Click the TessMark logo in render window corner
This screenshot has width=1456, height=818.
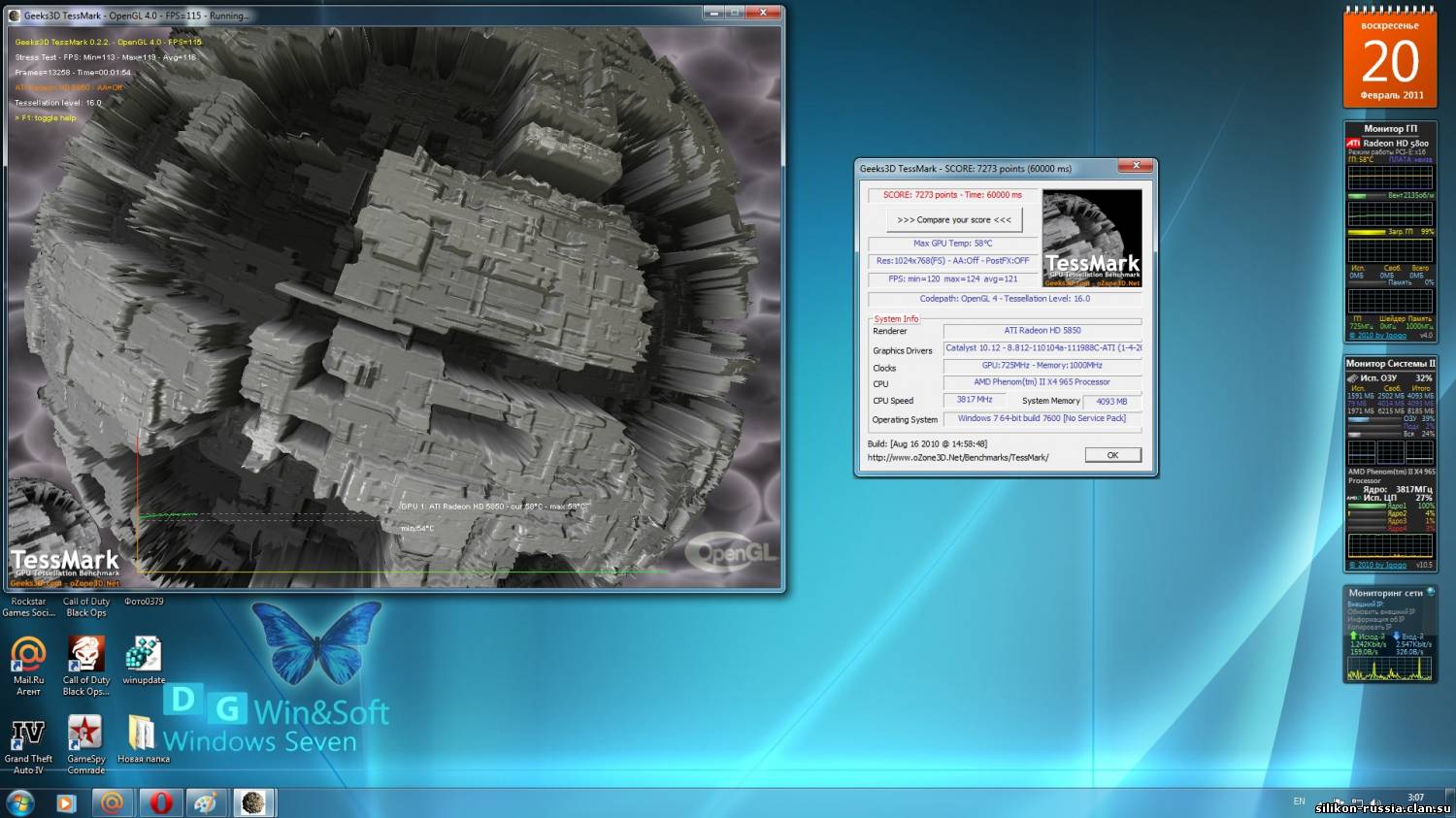click(x=65, y=566)
